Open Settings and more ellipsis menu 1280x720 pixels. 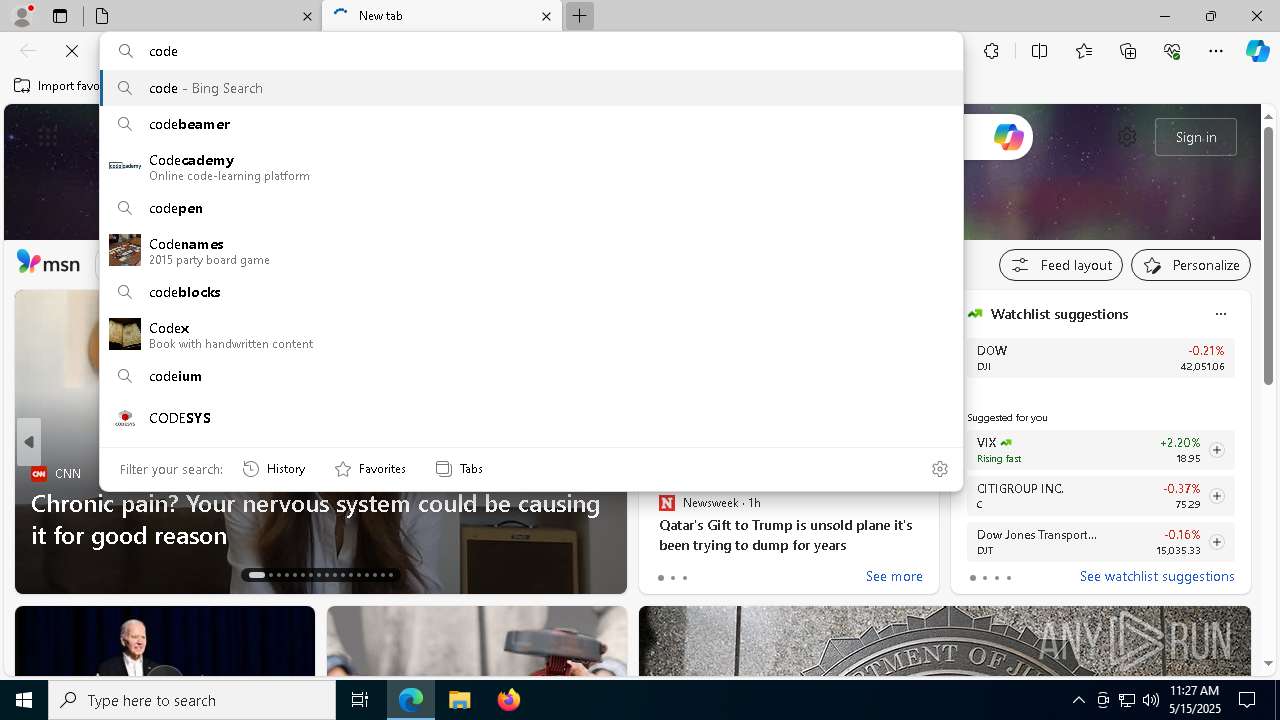(x=1216, y=51)
